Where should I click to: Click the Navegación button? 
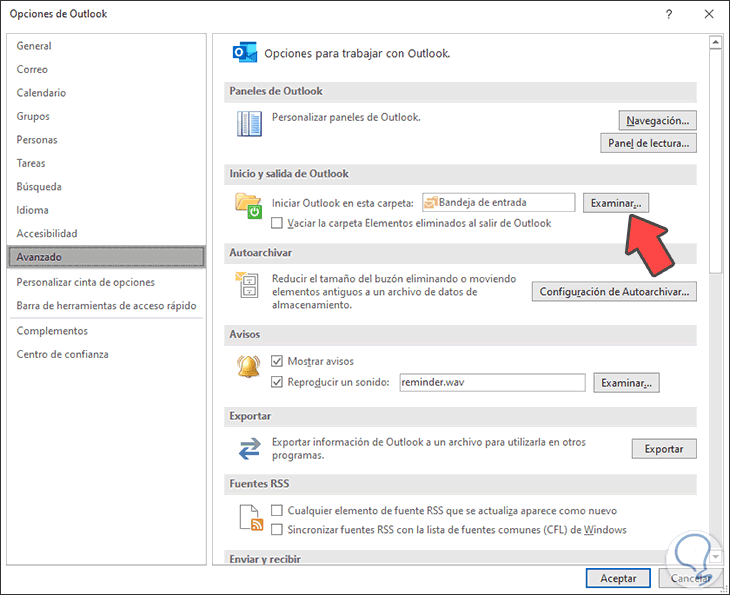657,120
